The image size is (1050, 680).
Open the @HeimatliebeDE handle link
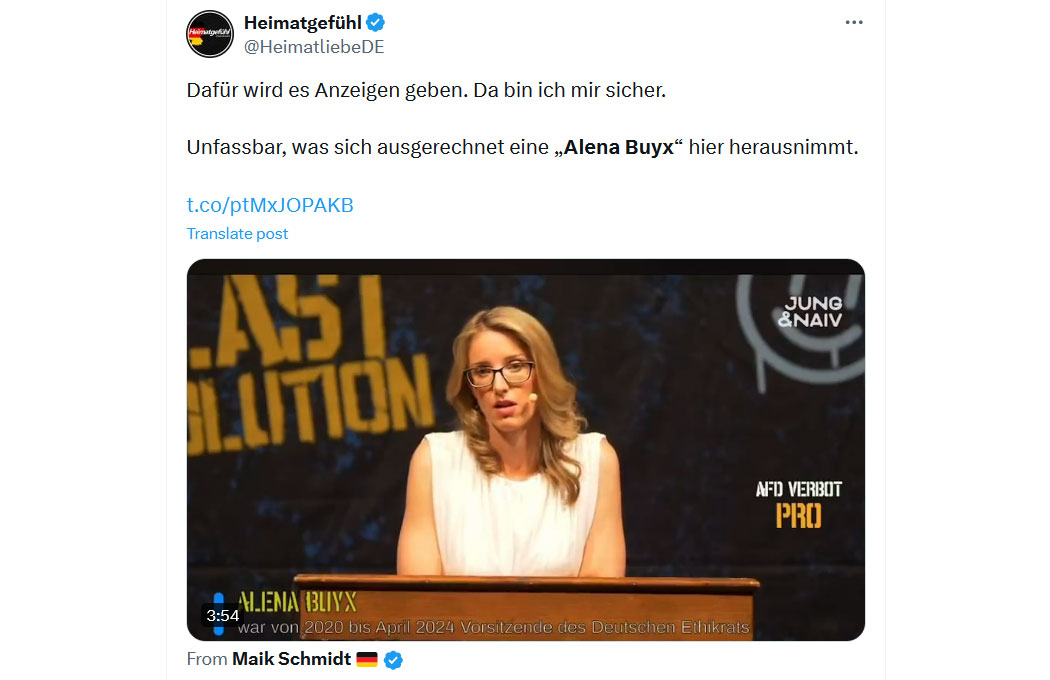[314, 47]
